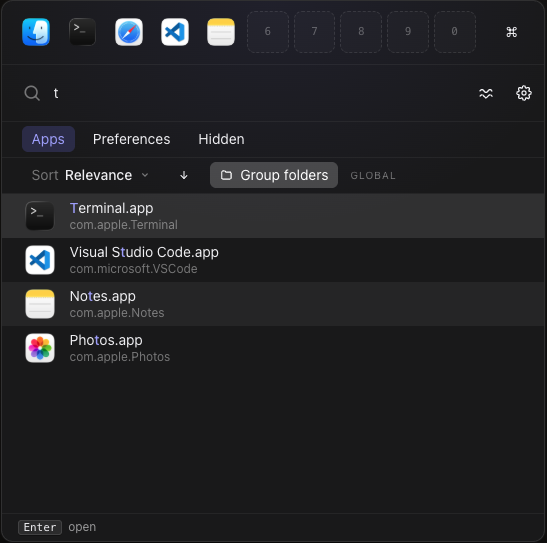Select empty slot 0
The width and height of the screenshot is (547, 543).
point(455,32)
